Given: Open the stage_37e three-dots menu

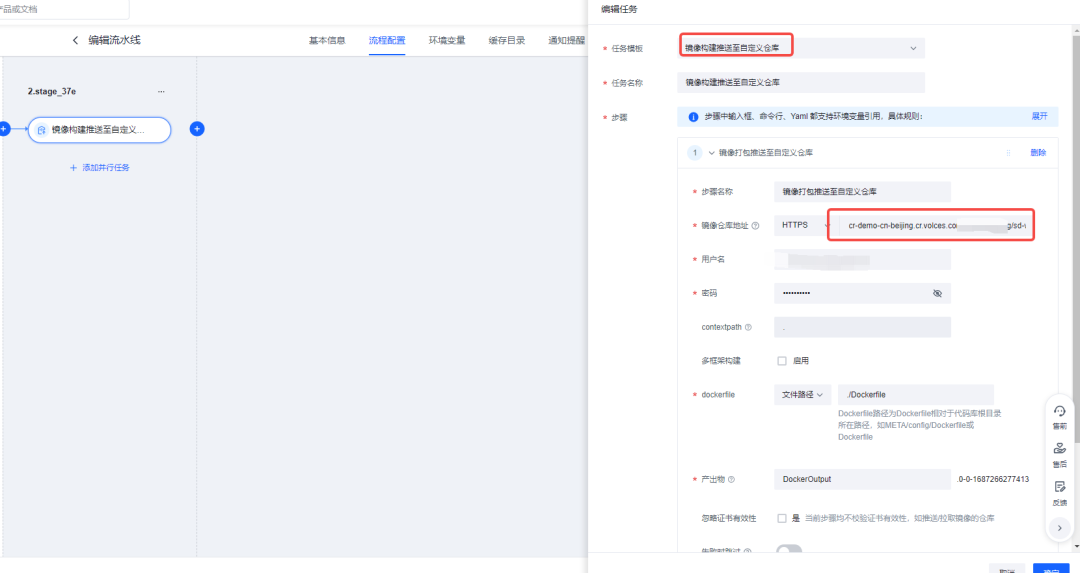Looking at the screenshot, I should tap(161, 92).
